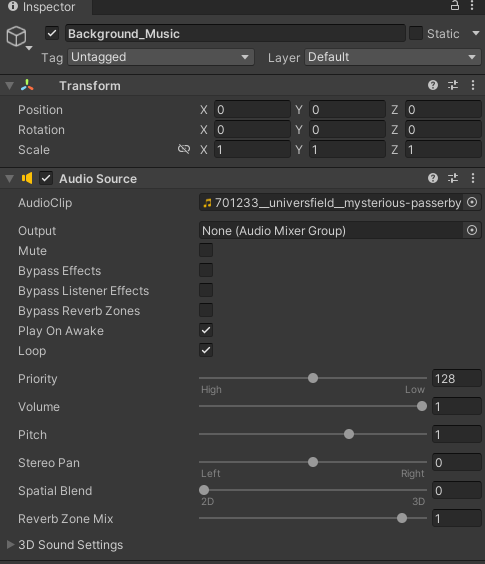The image size is (485, 564).
Task: Click the Position Z field
Action: pyautogui.click(x=443, y=109)
